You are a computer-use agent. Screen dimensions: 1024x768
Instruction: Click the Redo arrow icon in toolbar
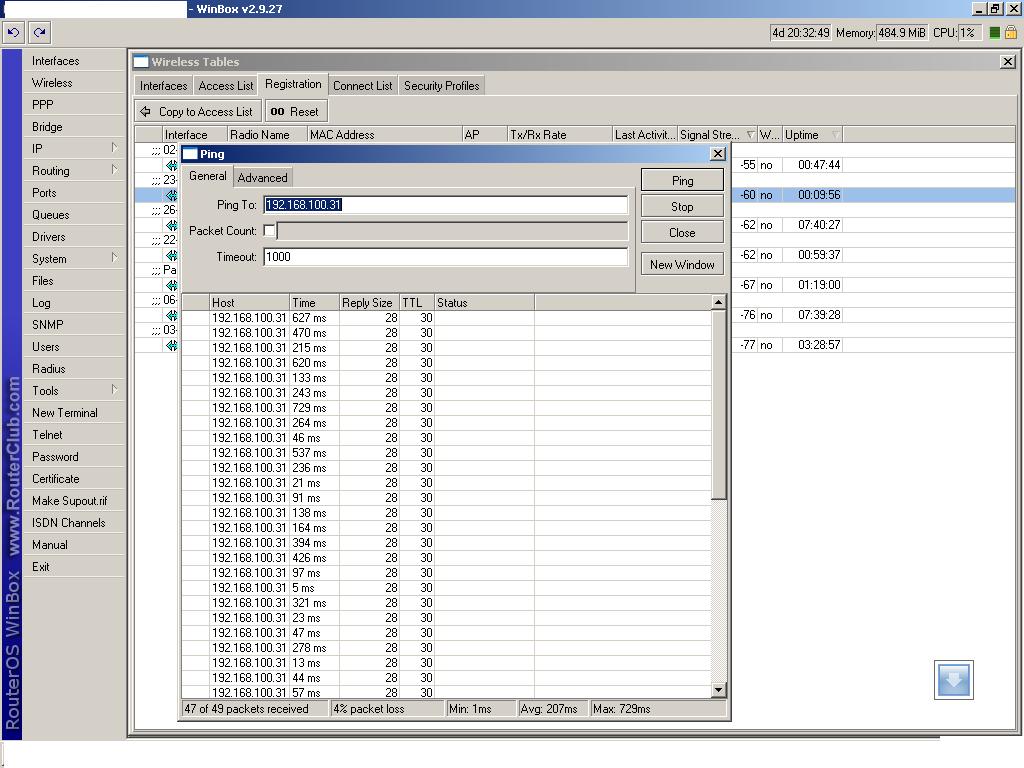tap(39, 32)
